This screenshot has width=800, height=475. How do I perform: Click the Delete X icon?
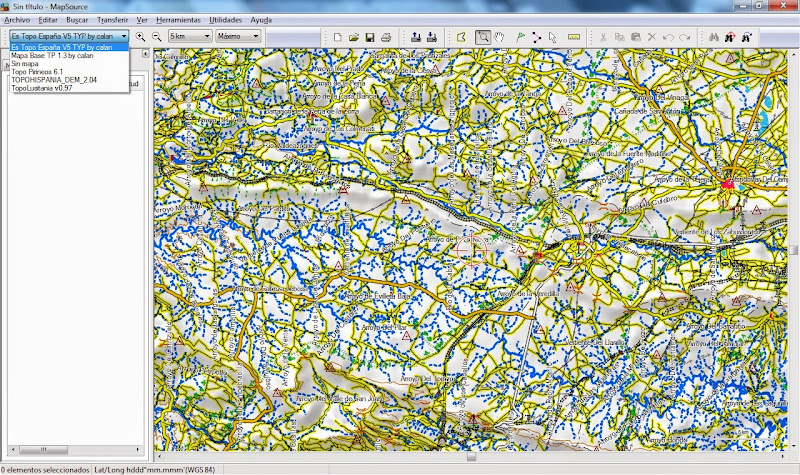coord(652,37)
